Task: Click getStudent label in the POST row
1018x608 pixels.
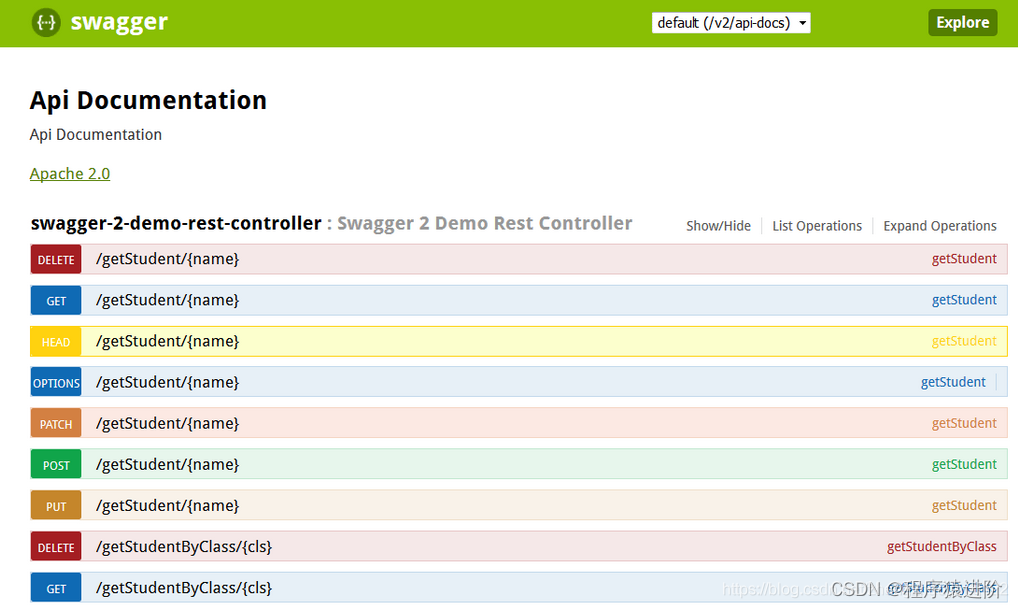Action: click(964, 464)
